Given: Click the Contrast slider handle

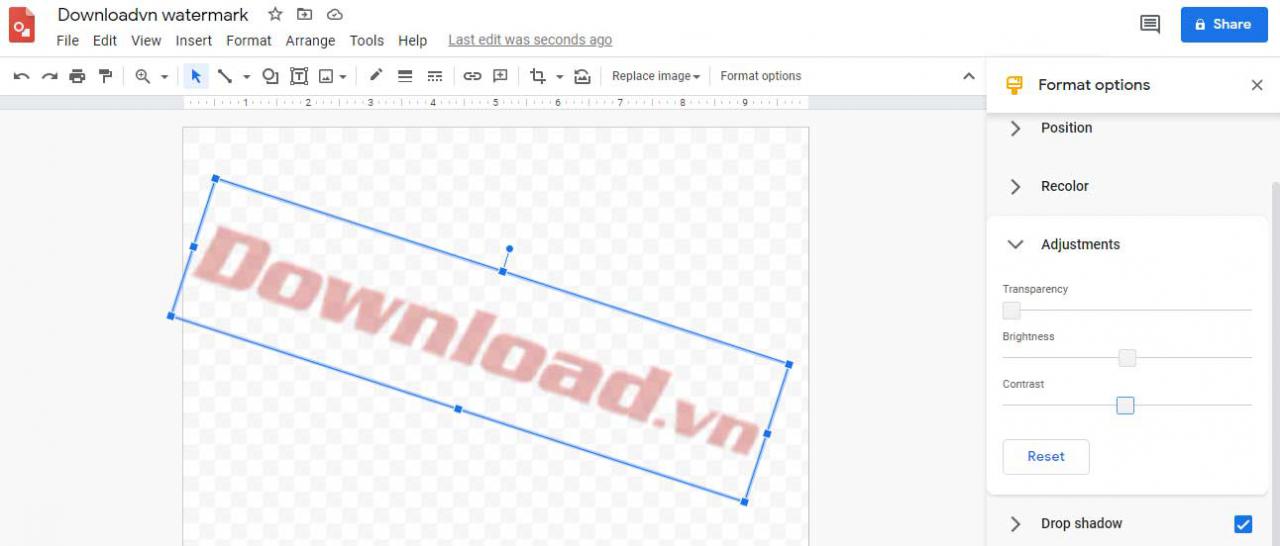Looking at the screenshot, I should [1125, 405].
